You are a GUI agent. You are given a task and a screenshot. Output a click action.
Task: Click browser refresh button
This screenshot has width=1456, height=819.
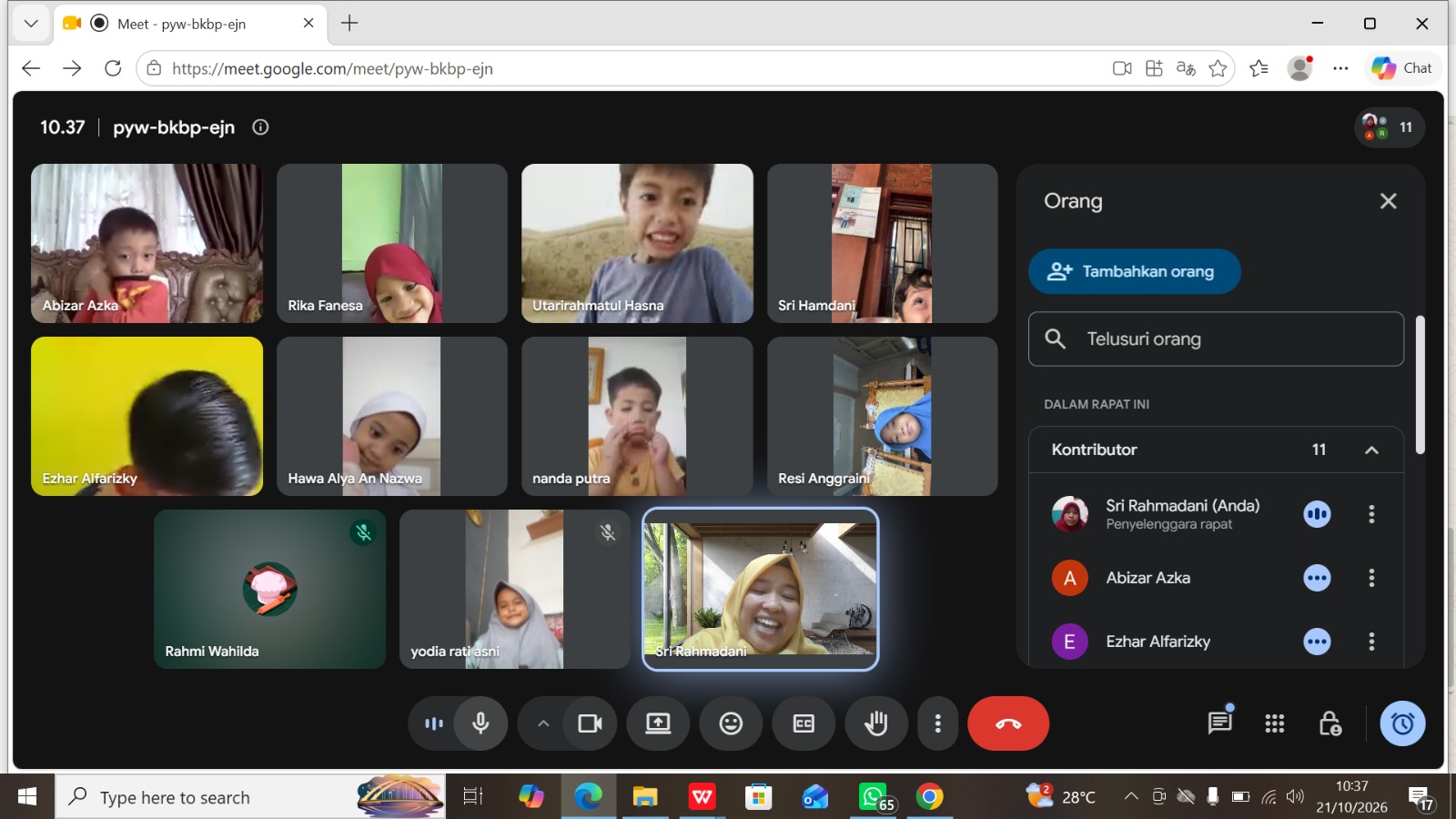click(113, 68)
